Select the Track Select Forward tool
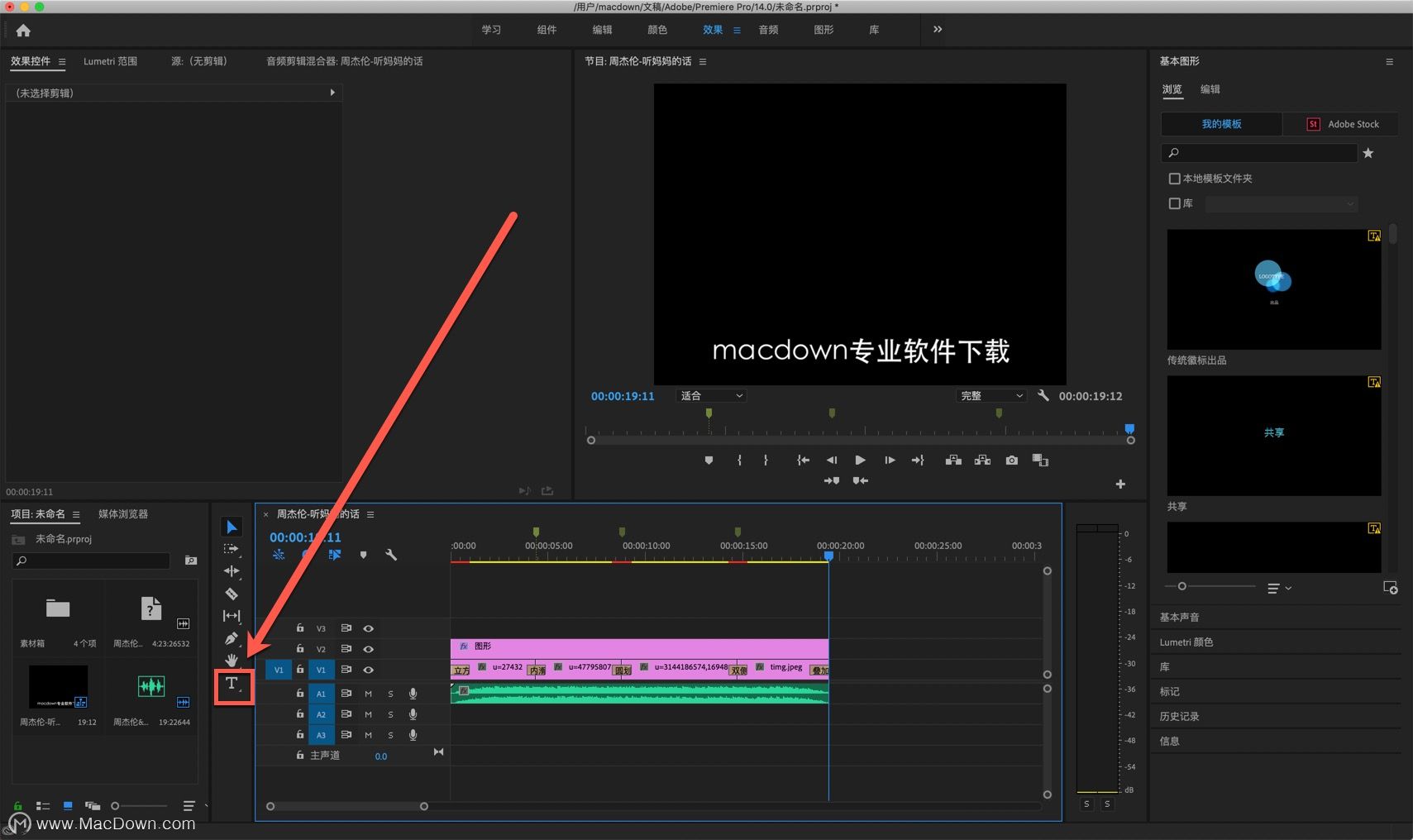The image size is (1413, 840). click(x=232, y=549)
